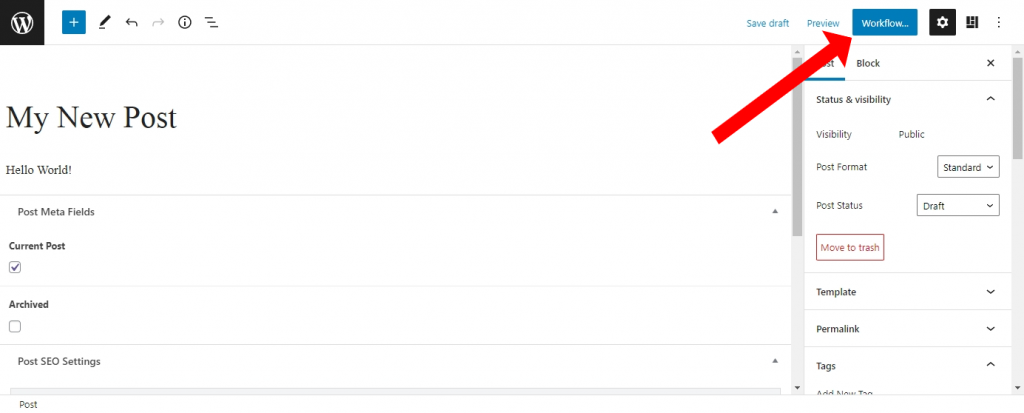
Task: Select the Tools pencil icon
Action: [104, 22]
